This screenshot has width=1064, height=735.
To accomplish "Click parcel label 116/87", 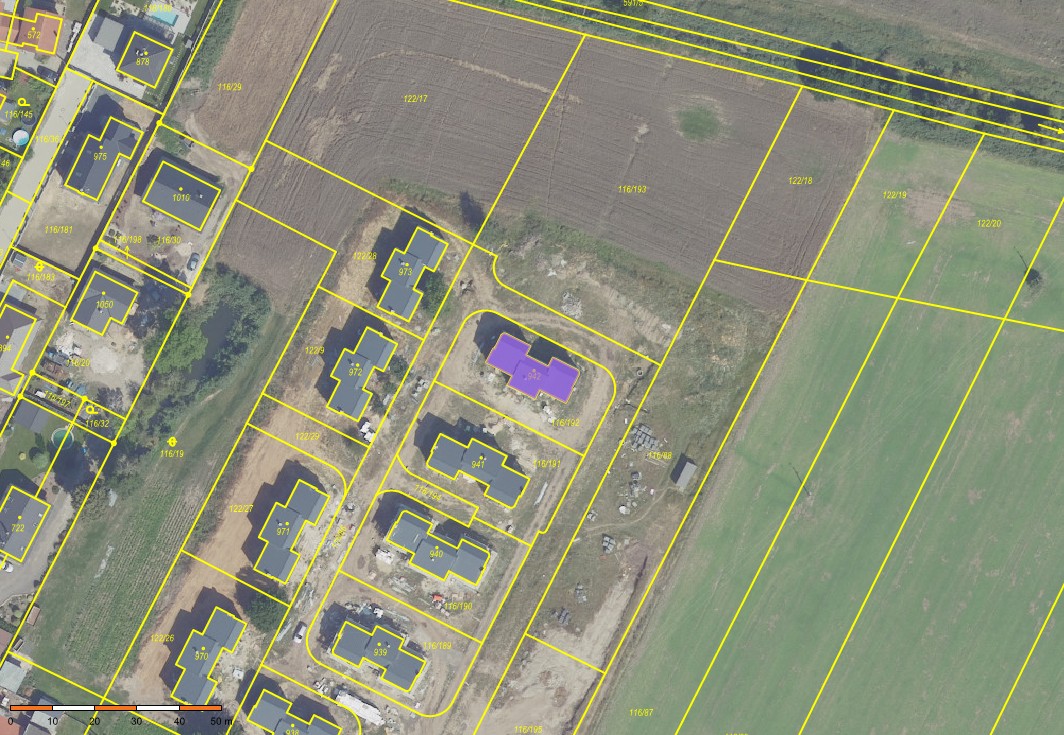I will tap(641, 712).
